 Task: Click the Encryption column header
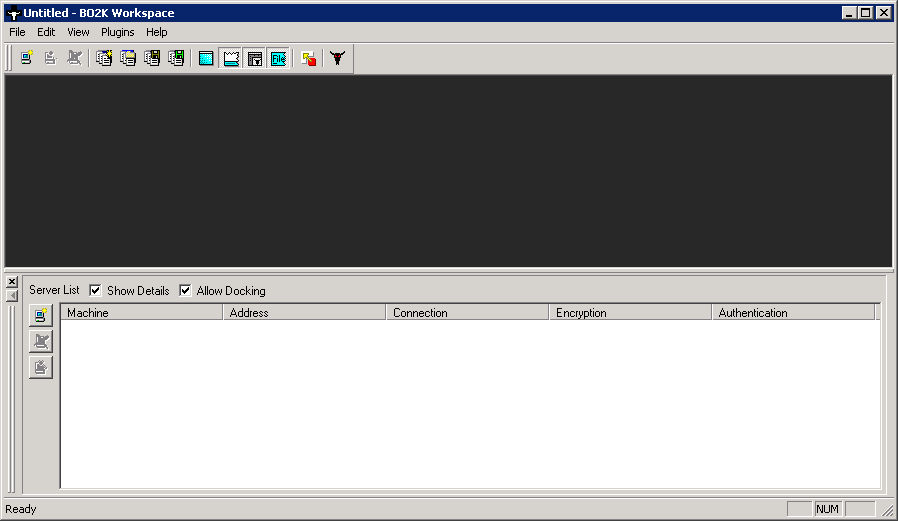tap(630, 313)
